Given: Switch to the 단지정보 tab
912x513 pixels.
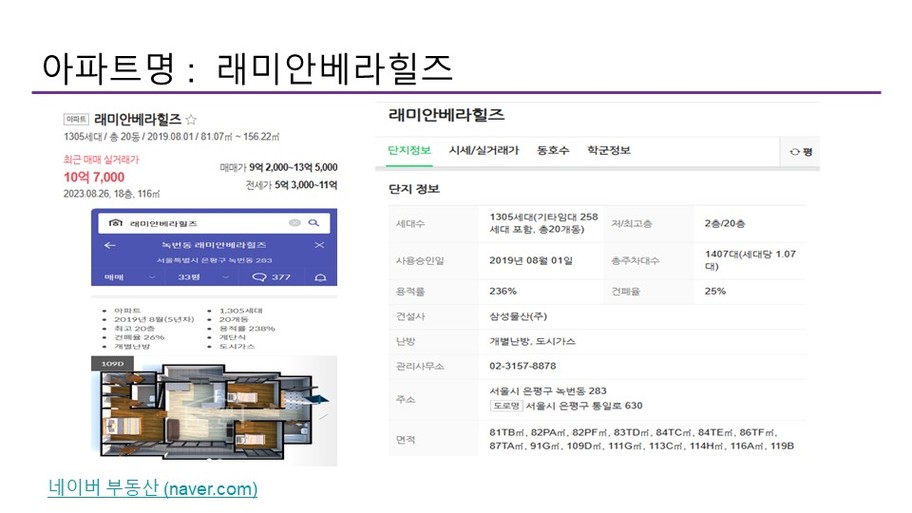Looking at the screenshot, I should coord(409,151).
